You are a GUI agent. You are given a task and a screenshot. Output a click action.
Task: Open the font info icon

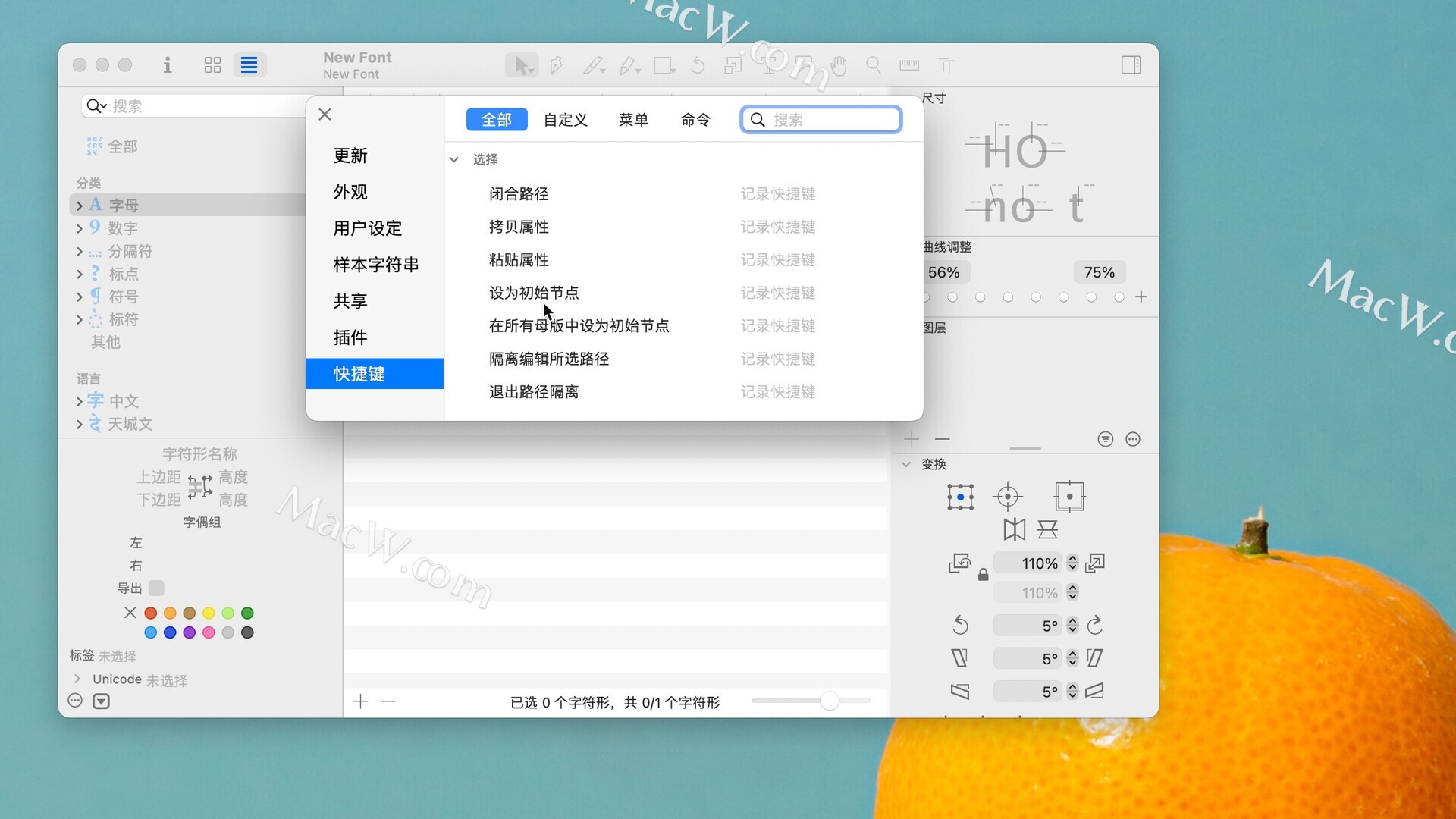click(167, 65)
